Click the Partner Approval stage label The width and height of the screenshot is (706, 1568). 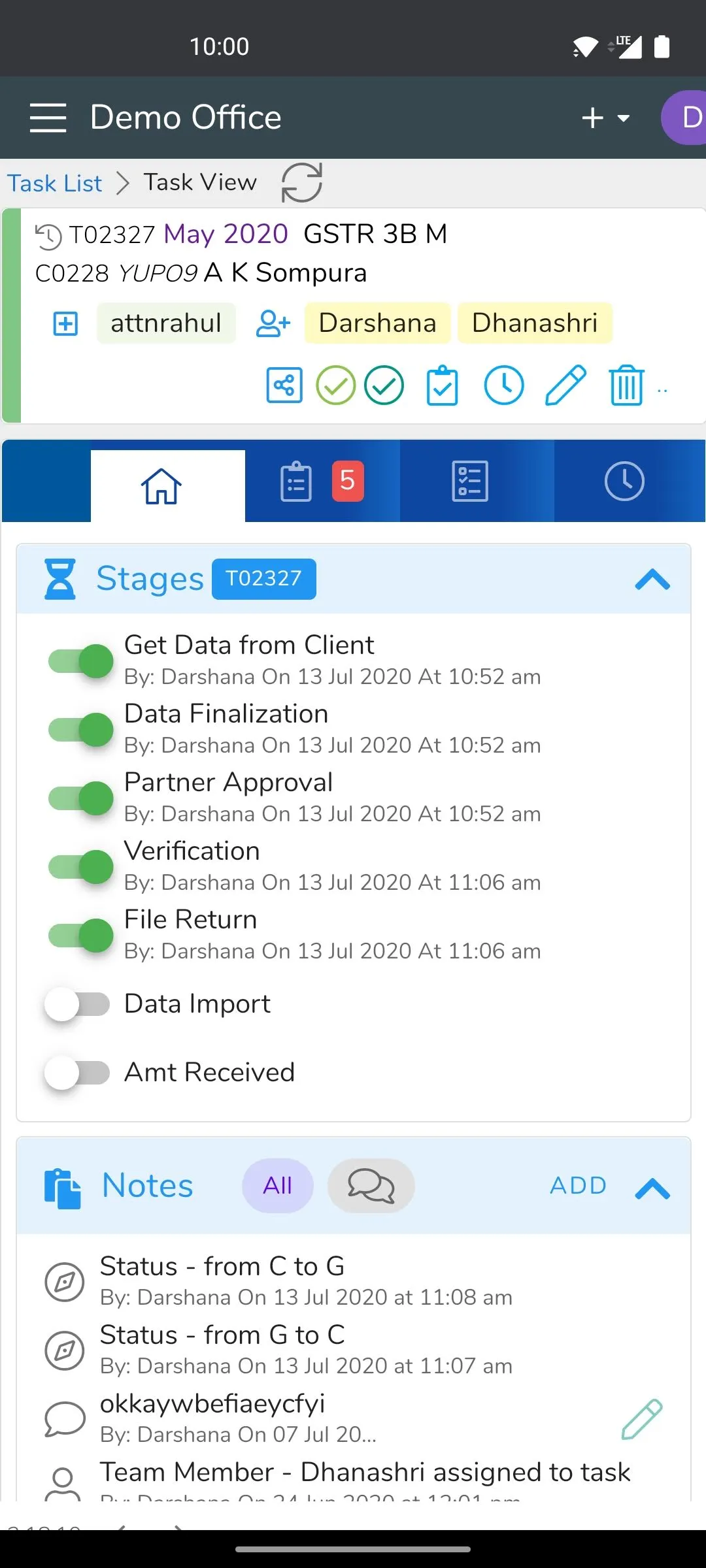tap(228, 782)
